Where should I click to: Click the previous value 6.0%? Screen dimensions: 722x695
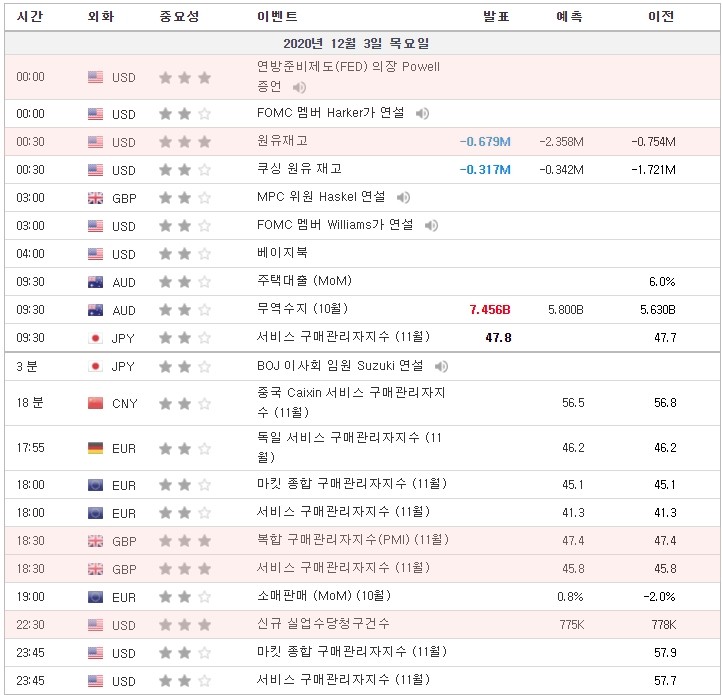pyautogui.click(x=662, y=282)
